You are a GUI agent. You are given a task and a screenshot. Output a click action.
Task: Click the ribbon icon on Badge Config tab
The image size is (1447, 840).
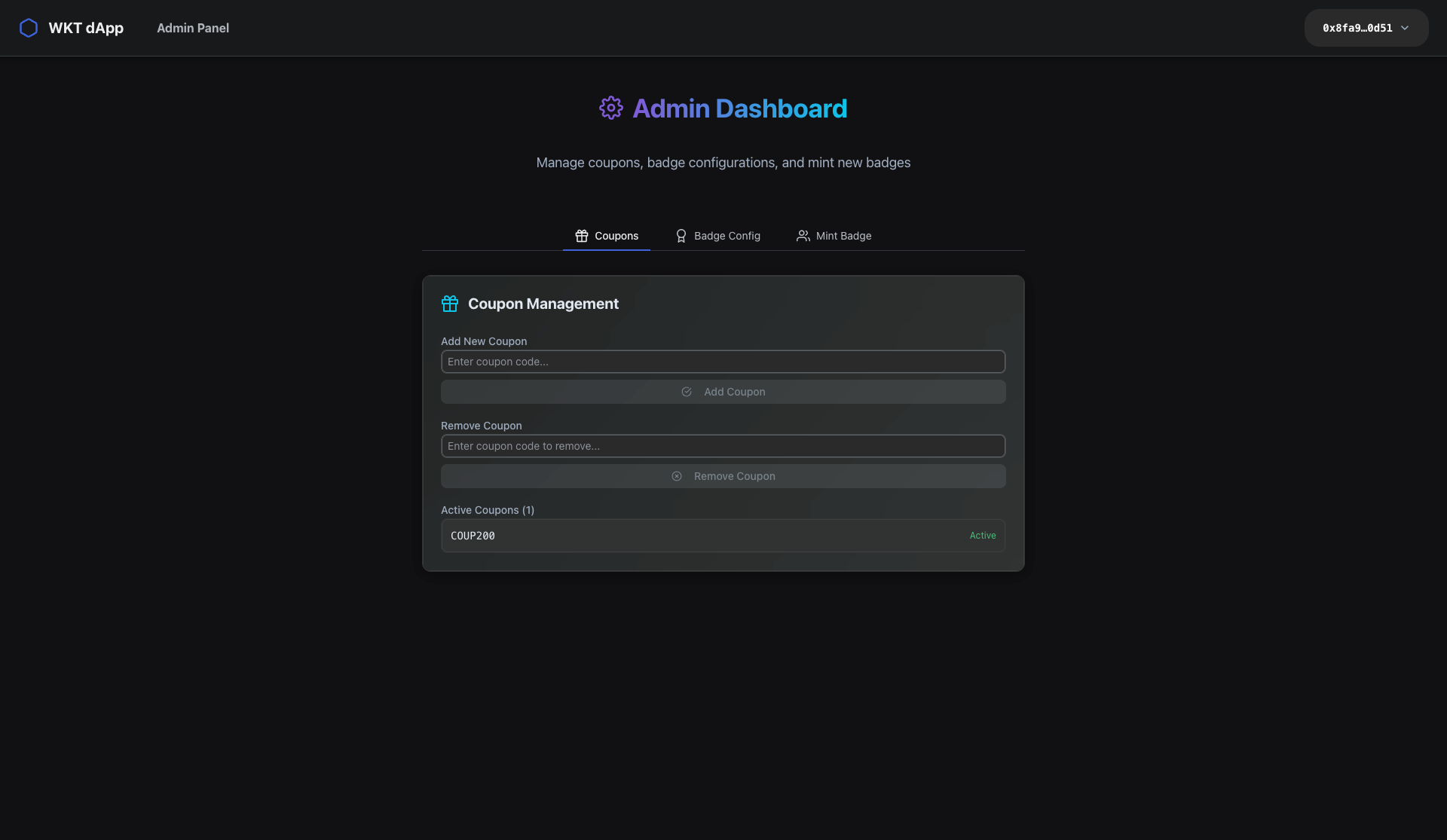pyautogui.click(x=681, y=236)
